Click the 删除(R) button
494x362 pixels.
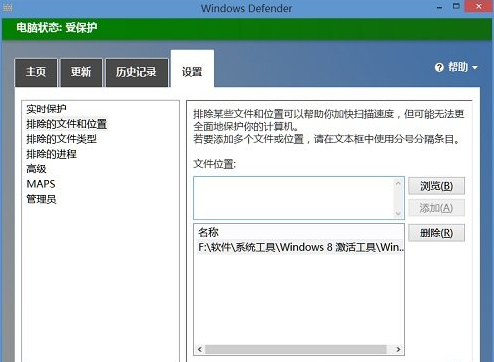tap(436, 233)
